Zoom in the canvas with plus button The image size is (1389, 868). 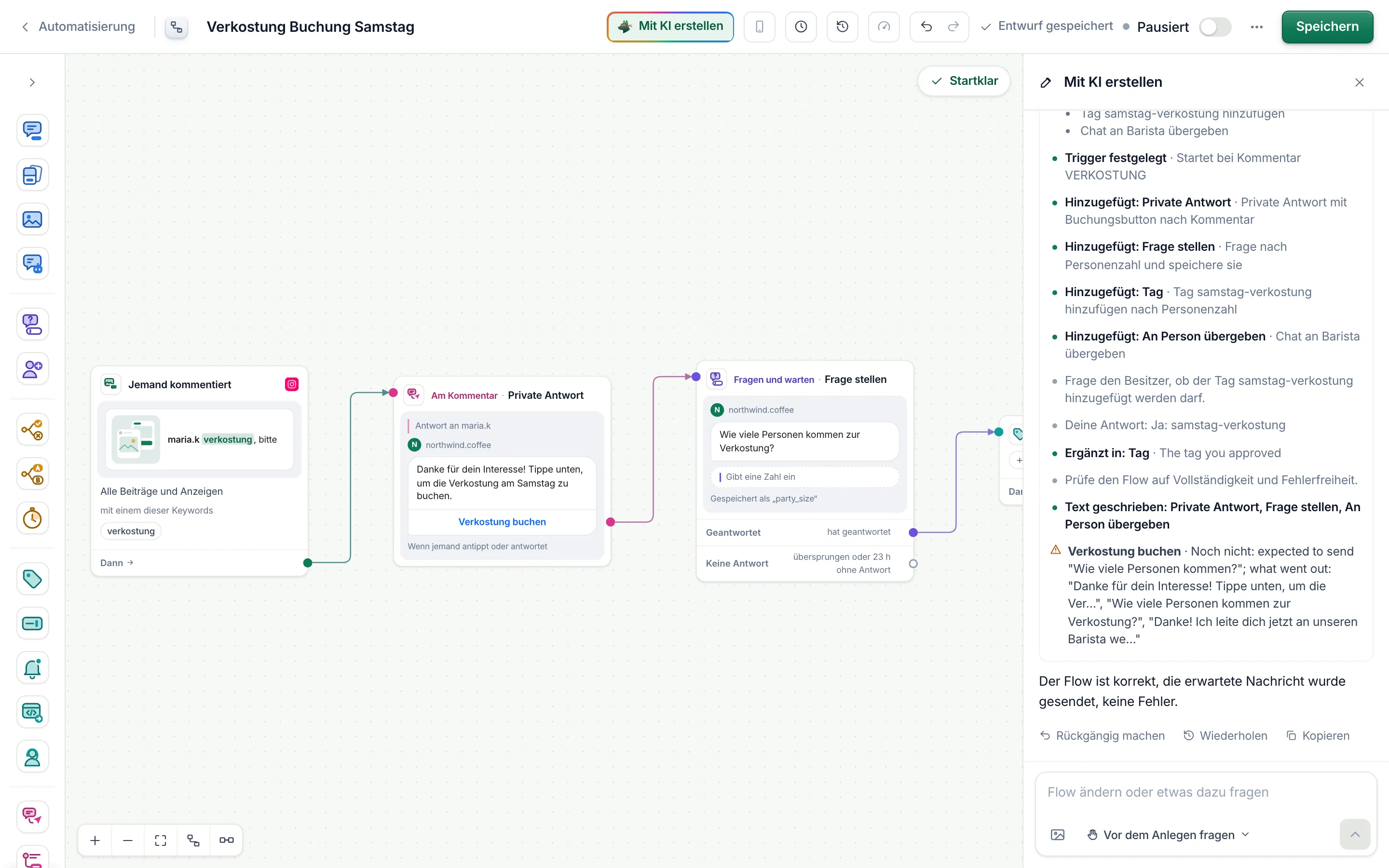95,841
